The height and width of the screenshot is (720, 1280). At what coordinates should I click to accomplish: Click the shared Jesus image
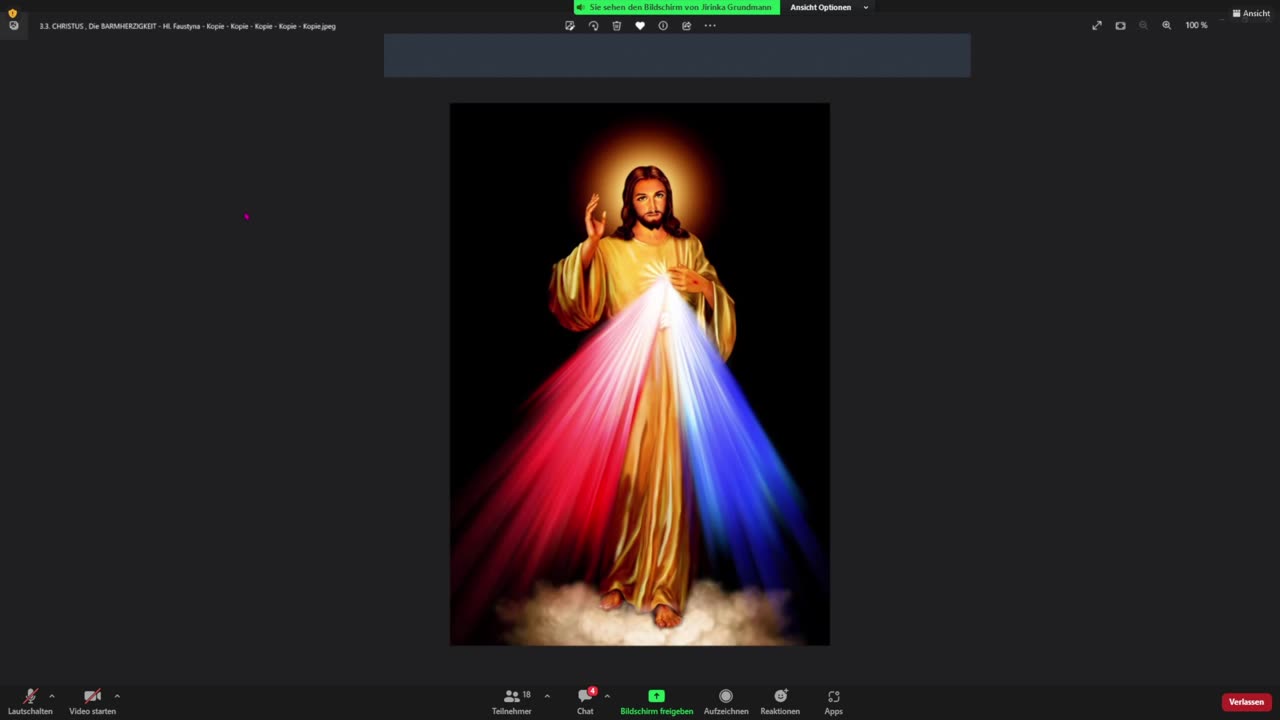tap(640, 374)
